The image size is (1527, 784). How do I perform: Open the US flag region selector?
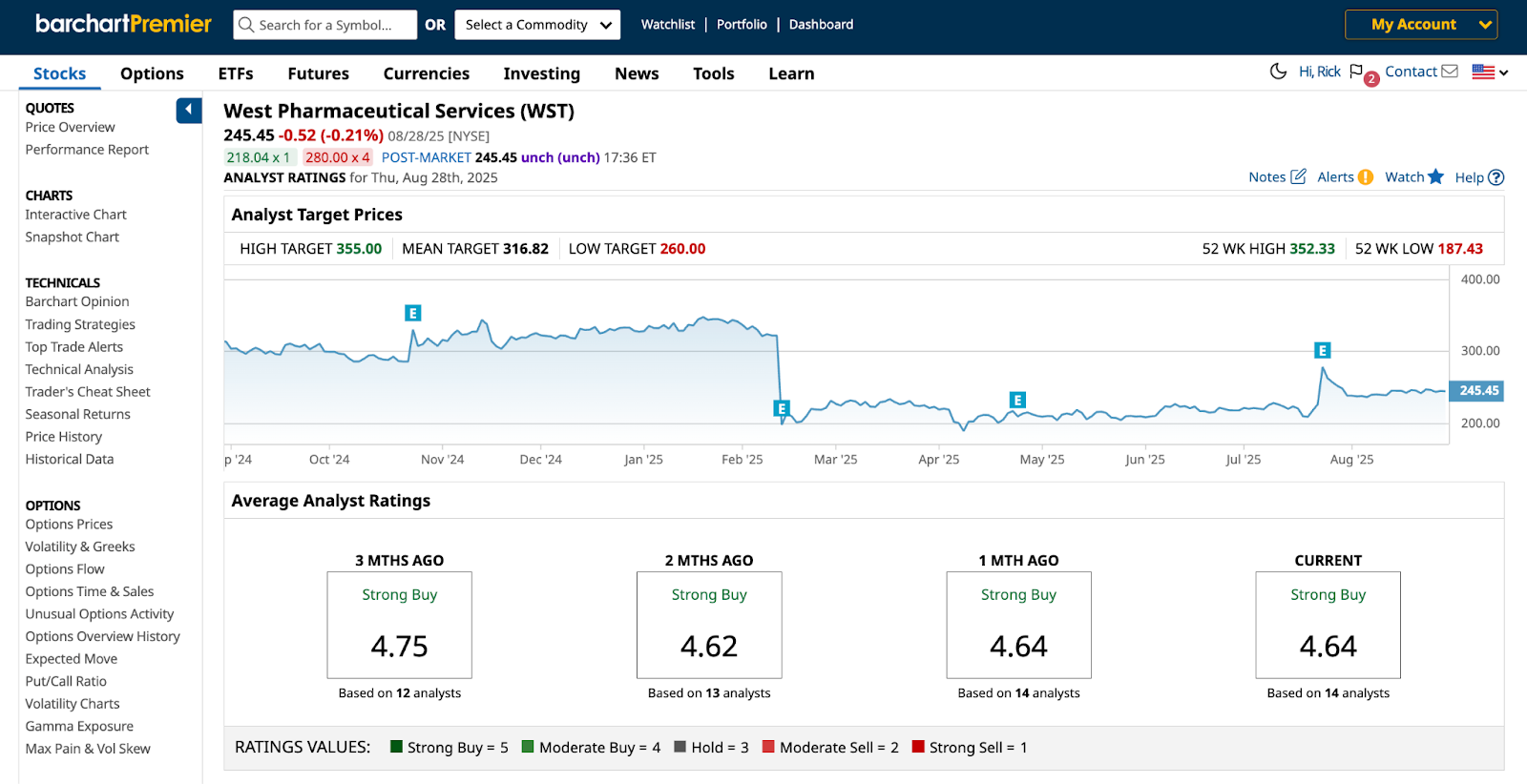tap(1490, 72)
